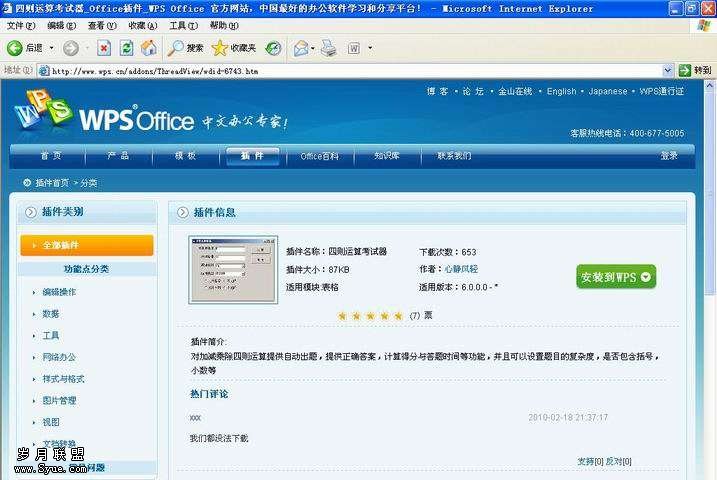The image size is (717, 480).
Task: Click the Edit with Word icon
Action: point(353,48)
